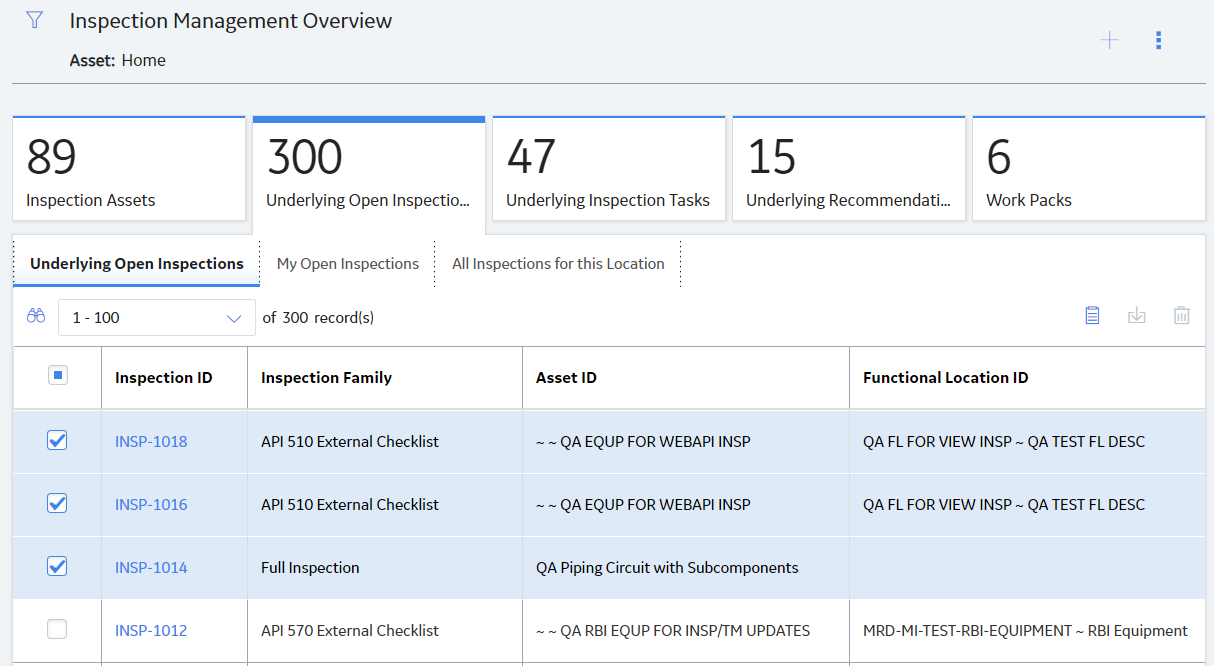Select the 89 Inspection Assets tile
The image size is (1214, 666).
[x=129, y=169]
